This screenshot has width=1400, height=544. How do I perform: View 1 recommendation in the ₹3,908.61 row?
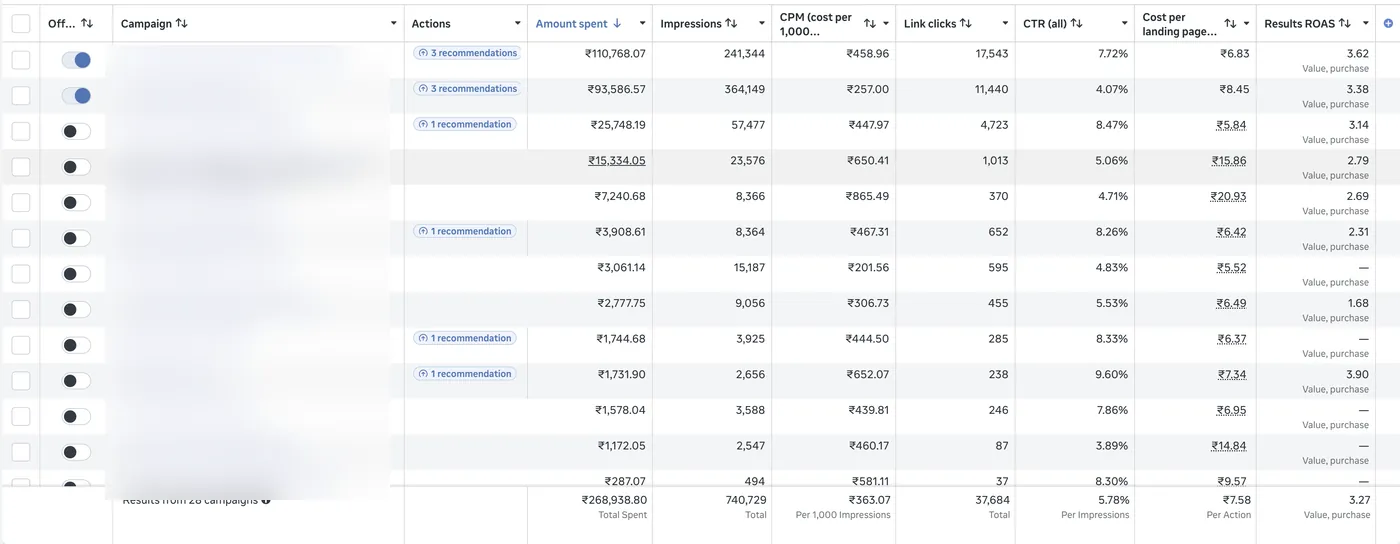point(465,231)
